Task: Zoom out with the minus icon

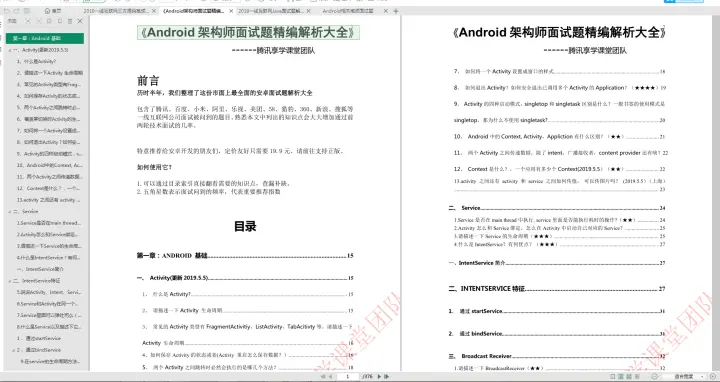Action: click(x=654, y=376)
